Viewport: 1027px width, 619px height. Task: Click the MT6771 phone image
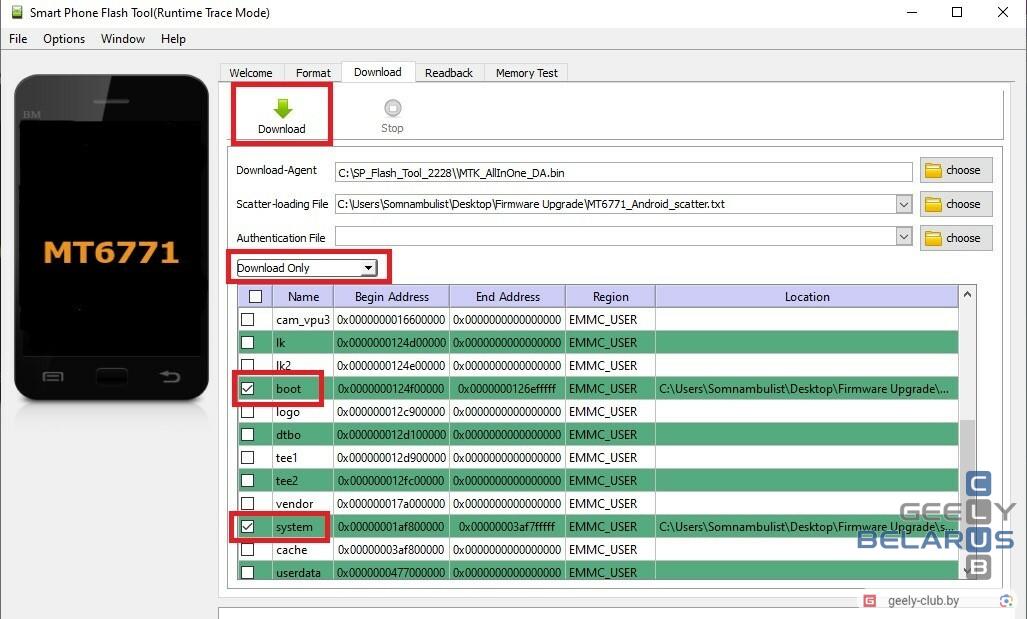coord(111,238)
